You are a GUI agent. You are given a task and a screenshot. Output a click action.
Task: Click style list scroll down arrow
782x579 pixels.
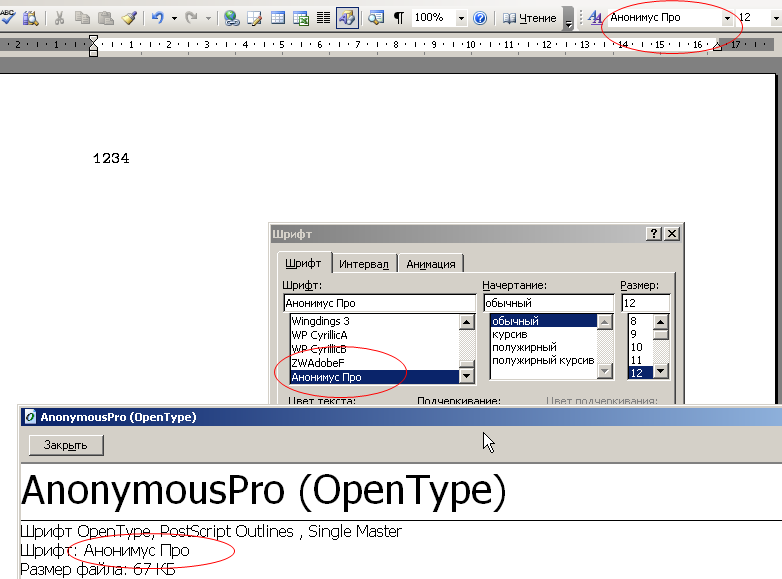click(x=604, y=371)
